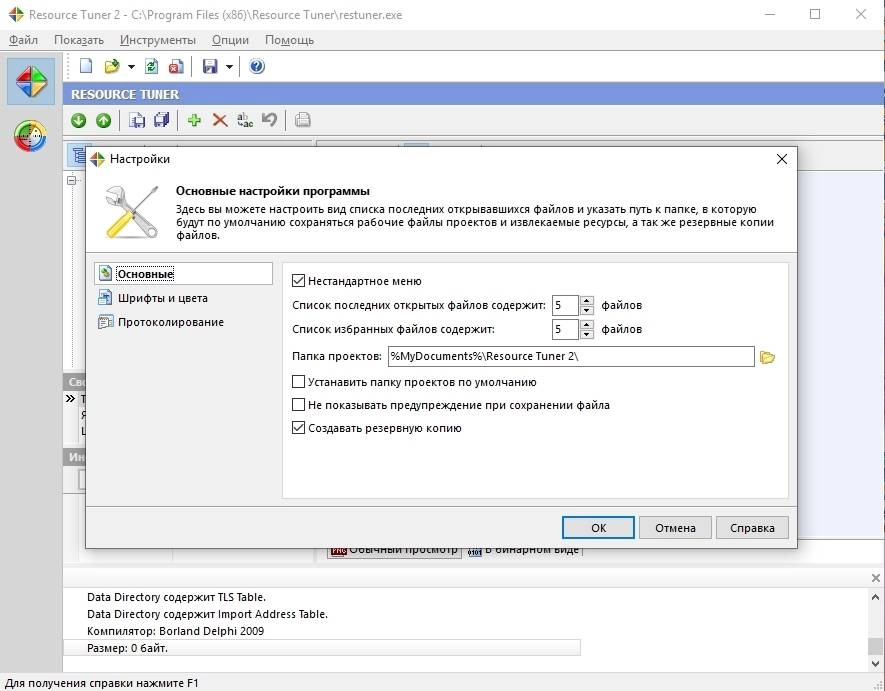Image resolution: width=885 pixels, height=691 pixels.
Task: Select log line 'Data Directory содержит TLS Table.'
Action: point(176,597)
